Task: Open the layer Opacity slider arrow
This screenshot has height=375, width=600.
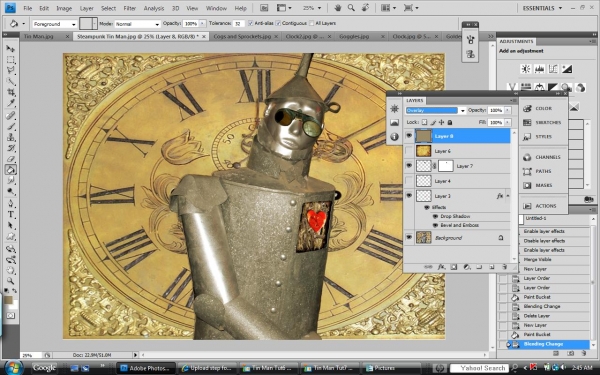Action: 507,110
